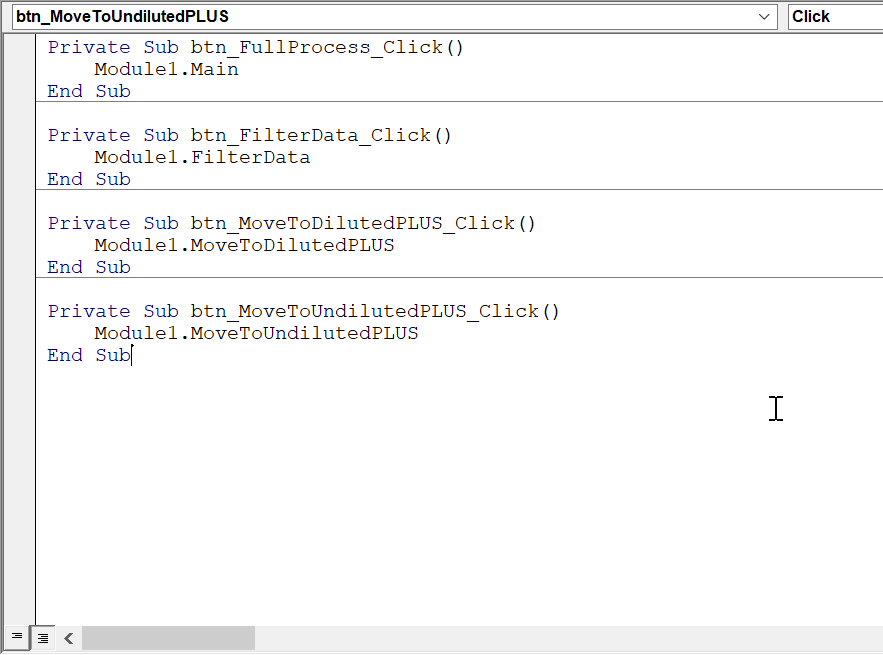
Task: Click the margin bar beside btn_FullProcess_Click
Action: pyautogui.click(x=18, y=46)
